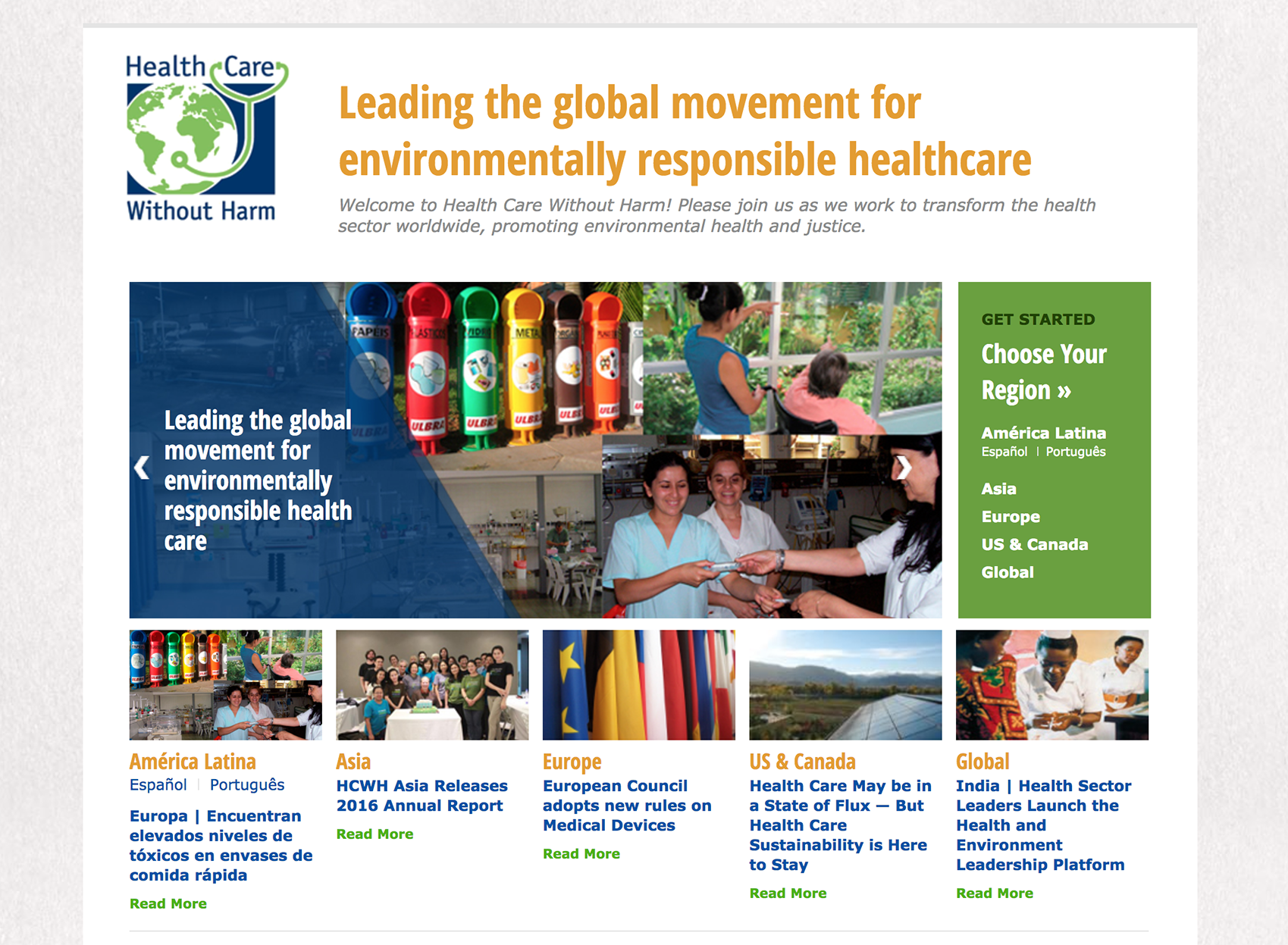Open the Asia group photo thumbnail
The image size is (1288, 945).
click(432, 685)
